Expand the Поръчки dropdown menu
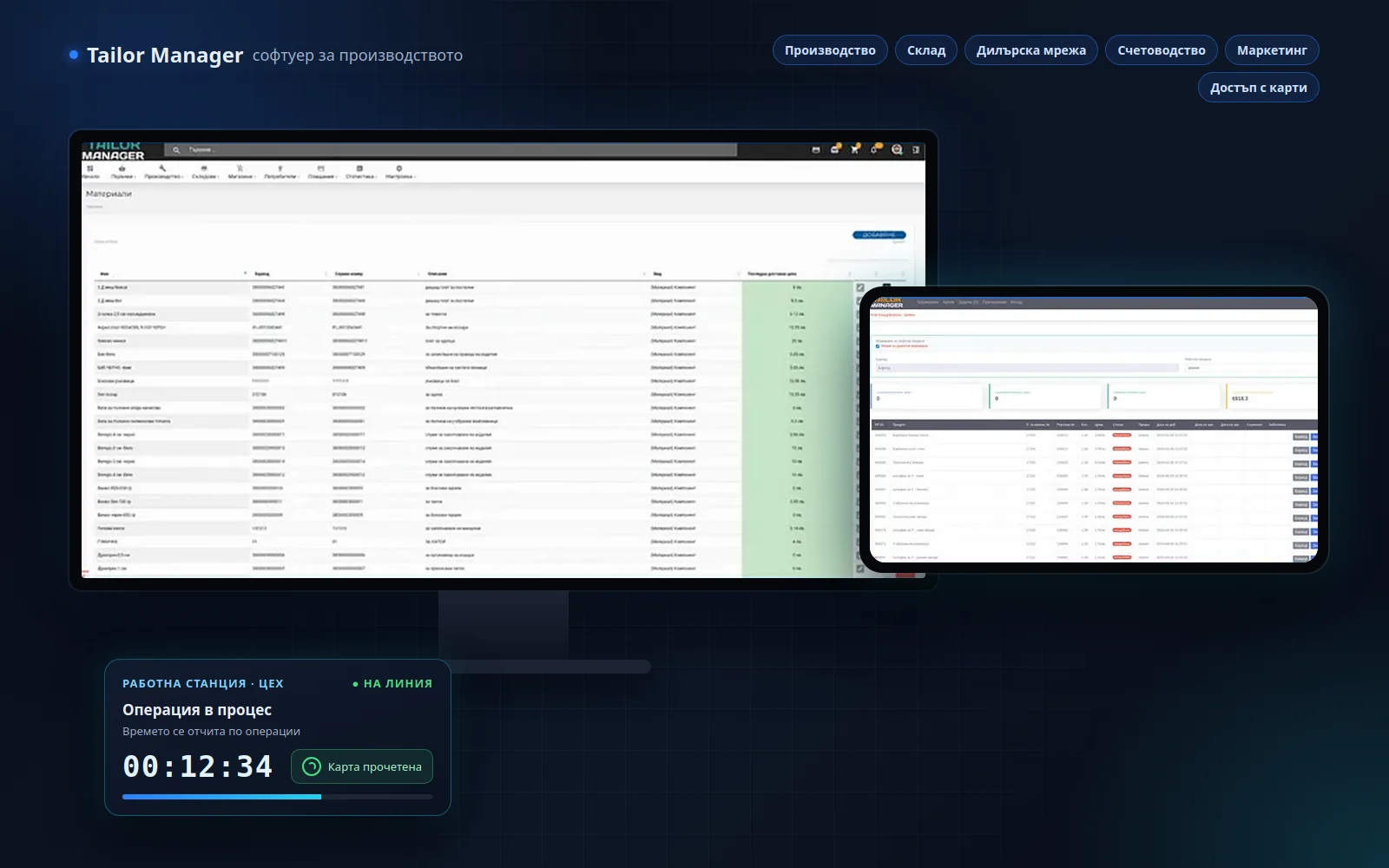Screen dimensions: 1389x868 coord(122,172)
